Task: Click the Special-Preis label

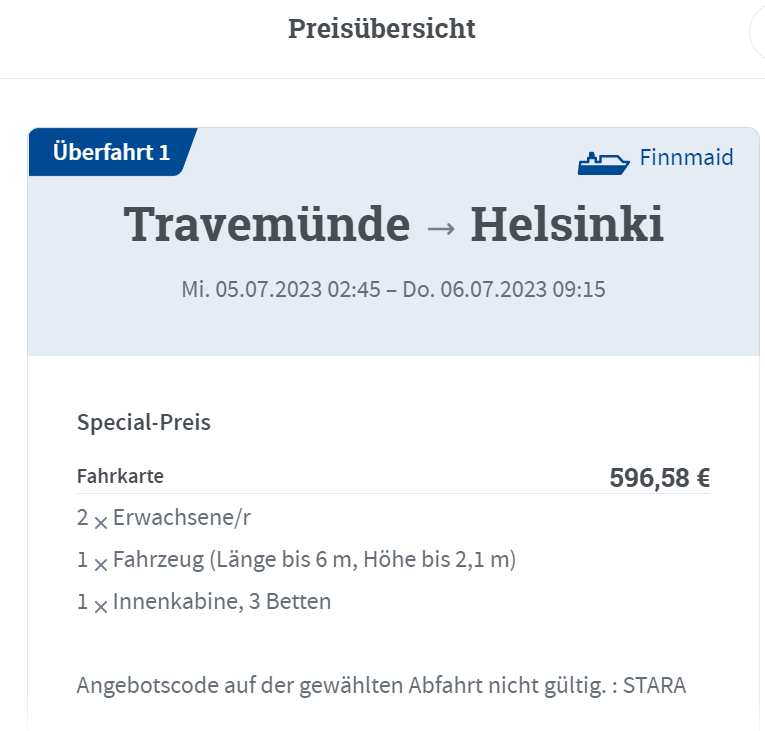Action: (144, 422)
